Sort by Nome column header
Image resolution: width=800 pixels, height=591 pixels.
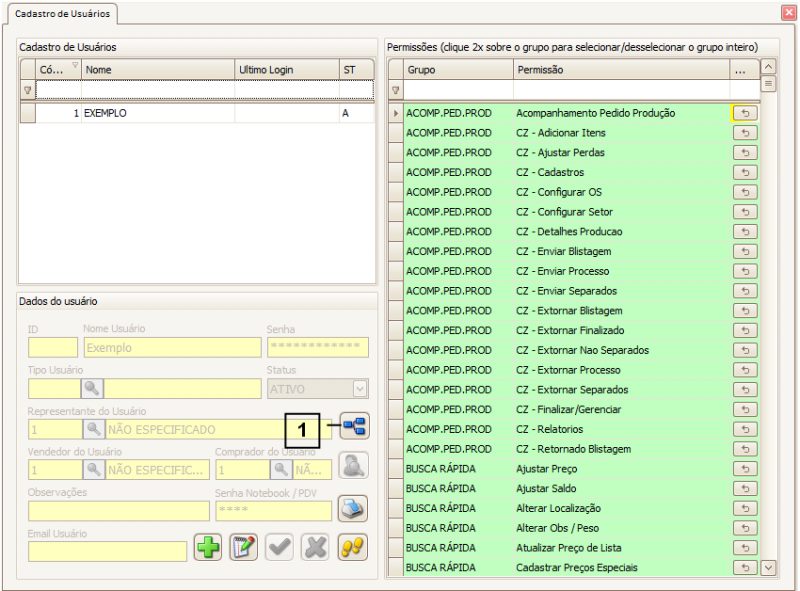(x=157, y=70)
